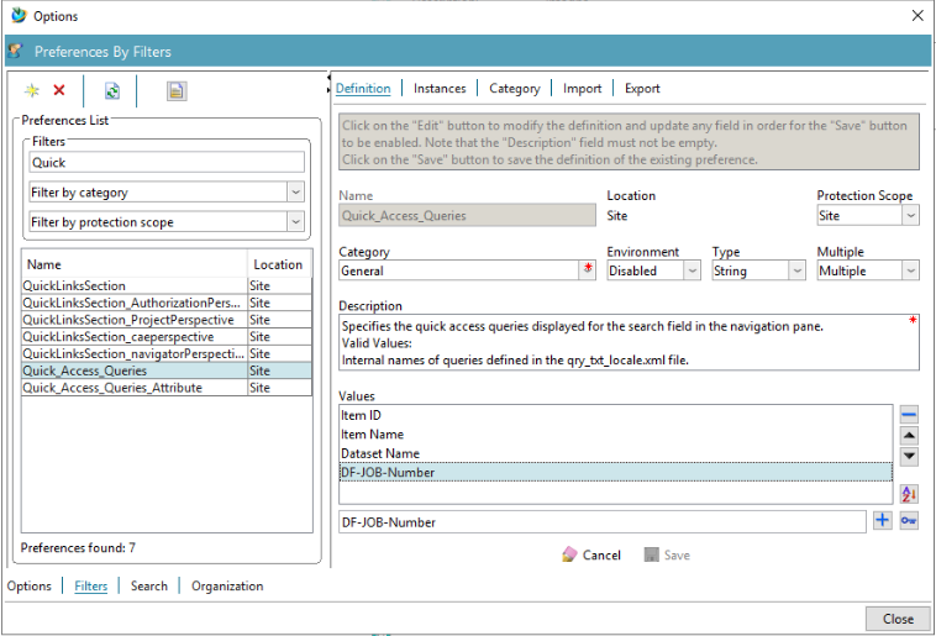Open the preference report document icon
Screen dimensions: 936x636
click(x=176, y=91)
